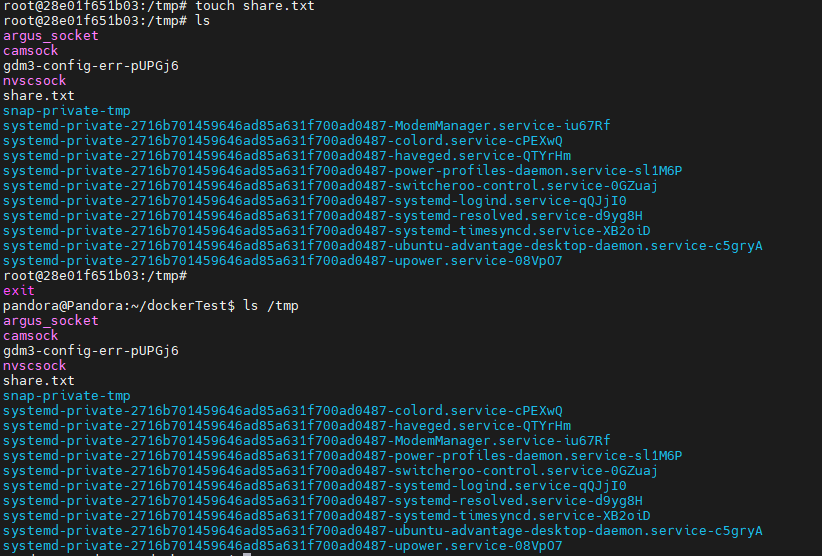Select share.txt in the container's listing

tap(38, 96)
